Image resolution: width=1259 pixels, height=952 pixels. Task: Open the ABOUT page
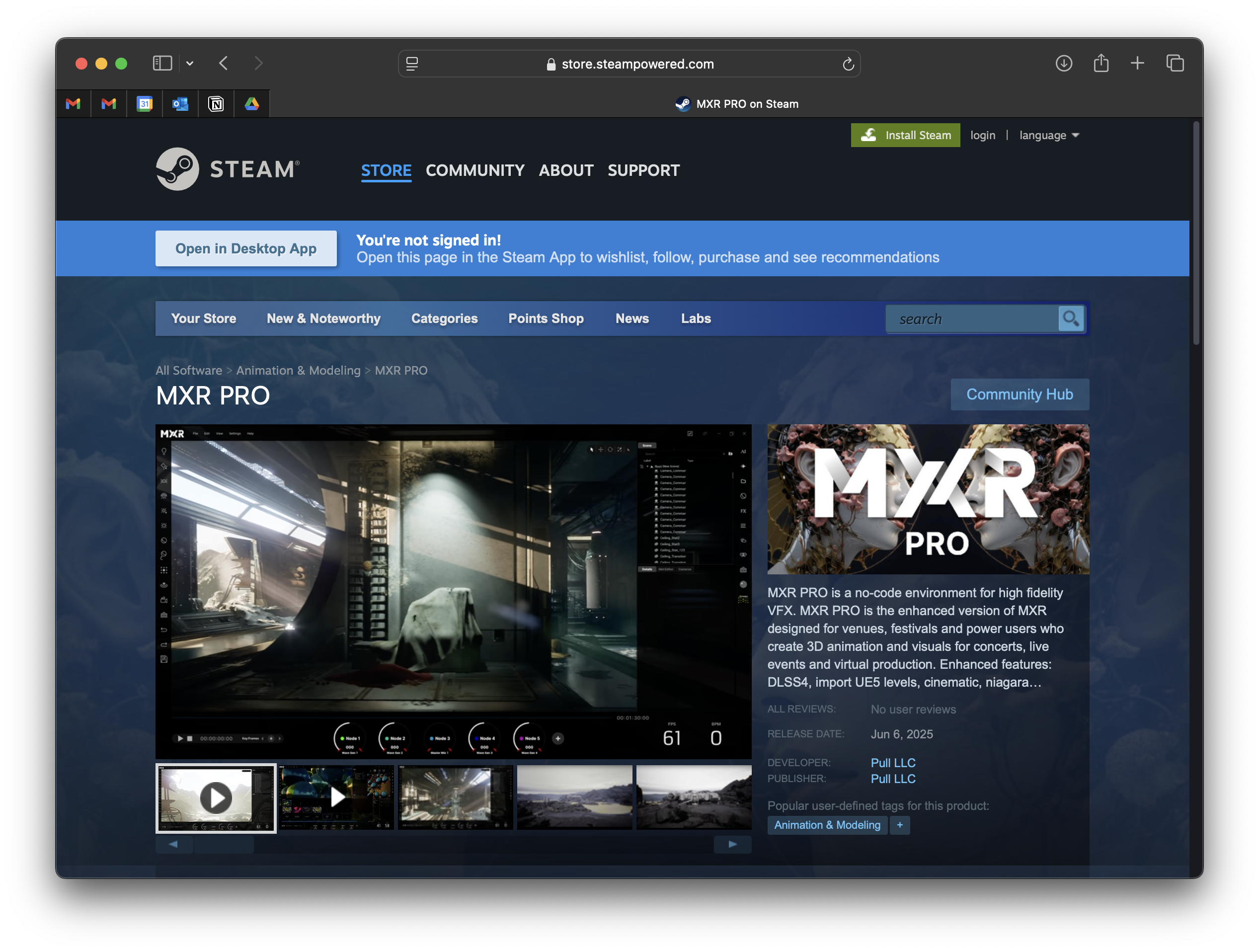pyautogui.click(x=566, y=170)
